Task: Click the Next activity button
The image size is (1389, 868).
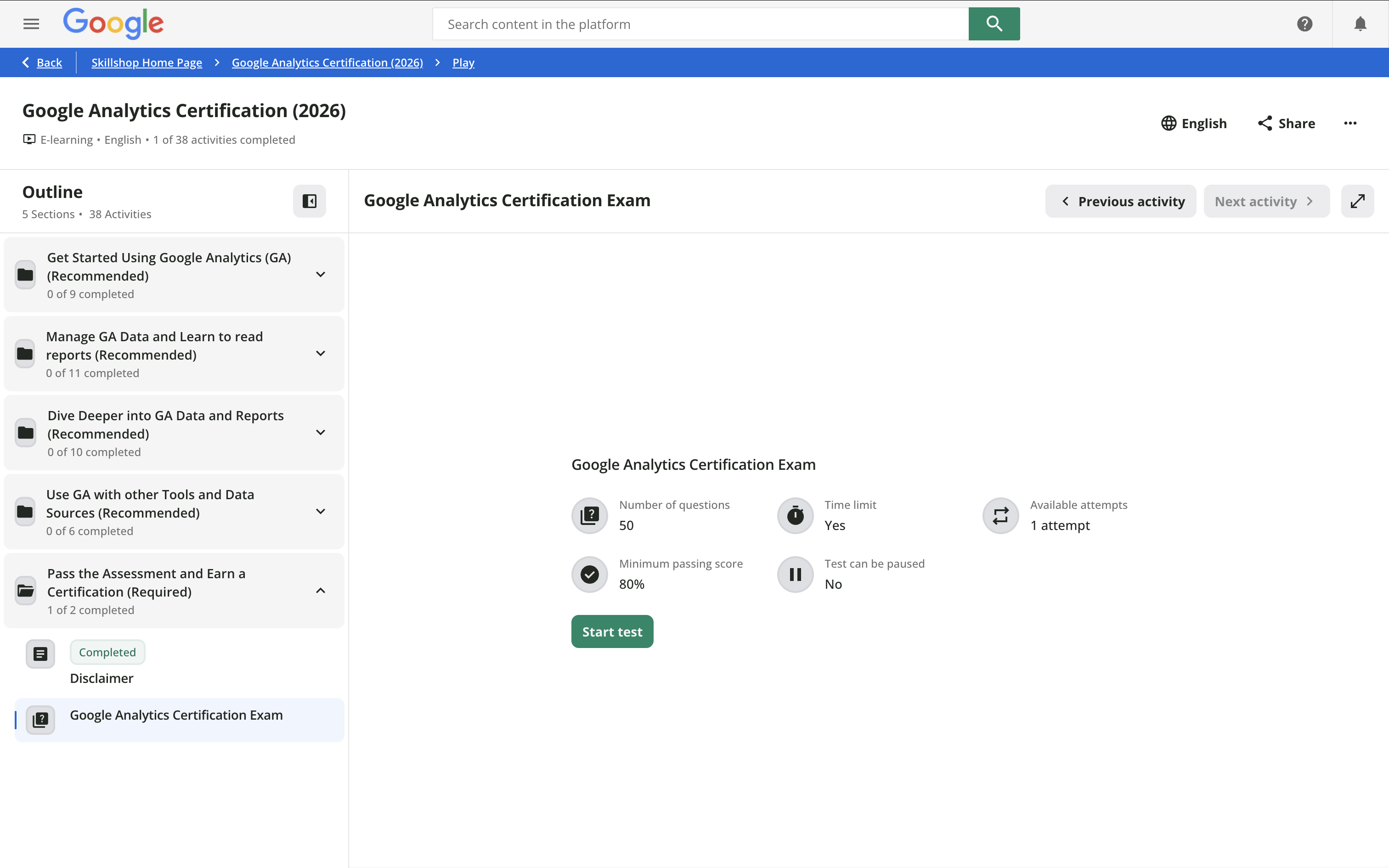Action: point(1266,201)
